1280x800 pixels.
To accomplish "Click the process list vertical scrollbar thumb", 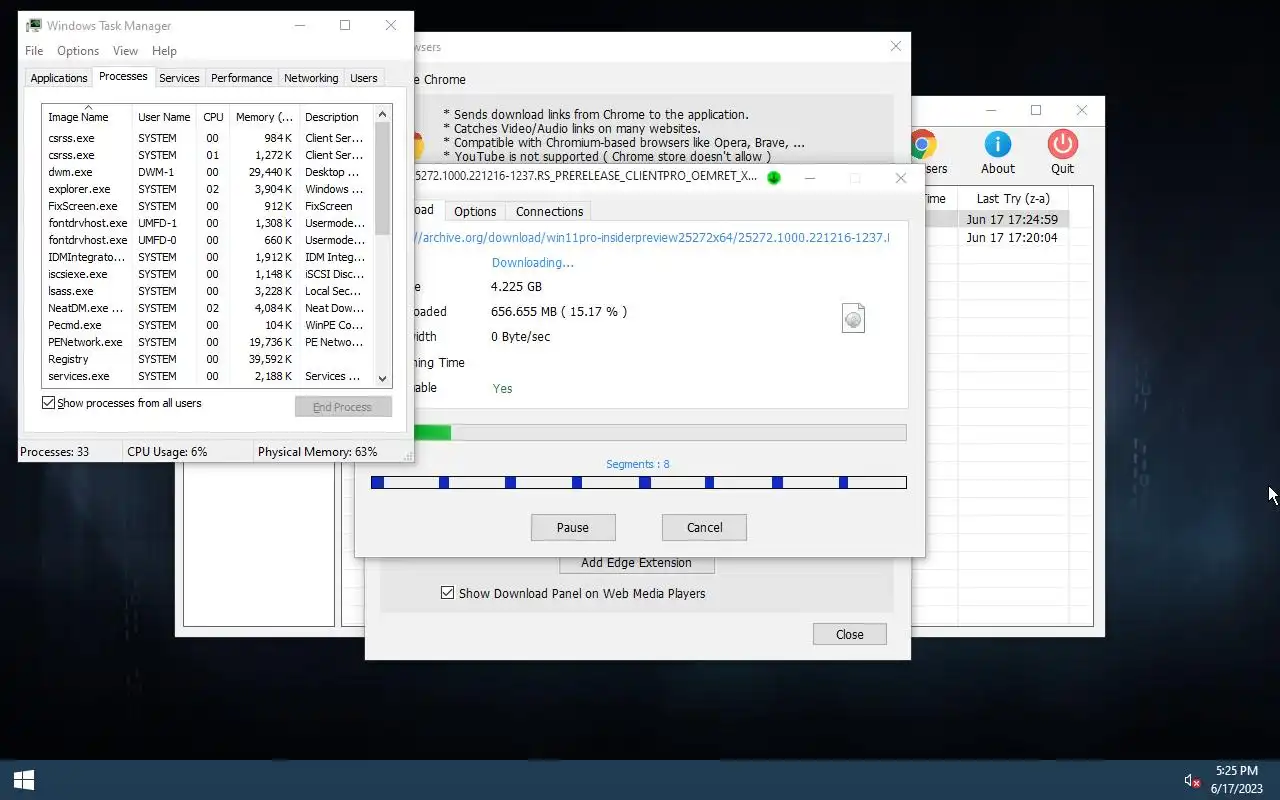I will (382, 178).
